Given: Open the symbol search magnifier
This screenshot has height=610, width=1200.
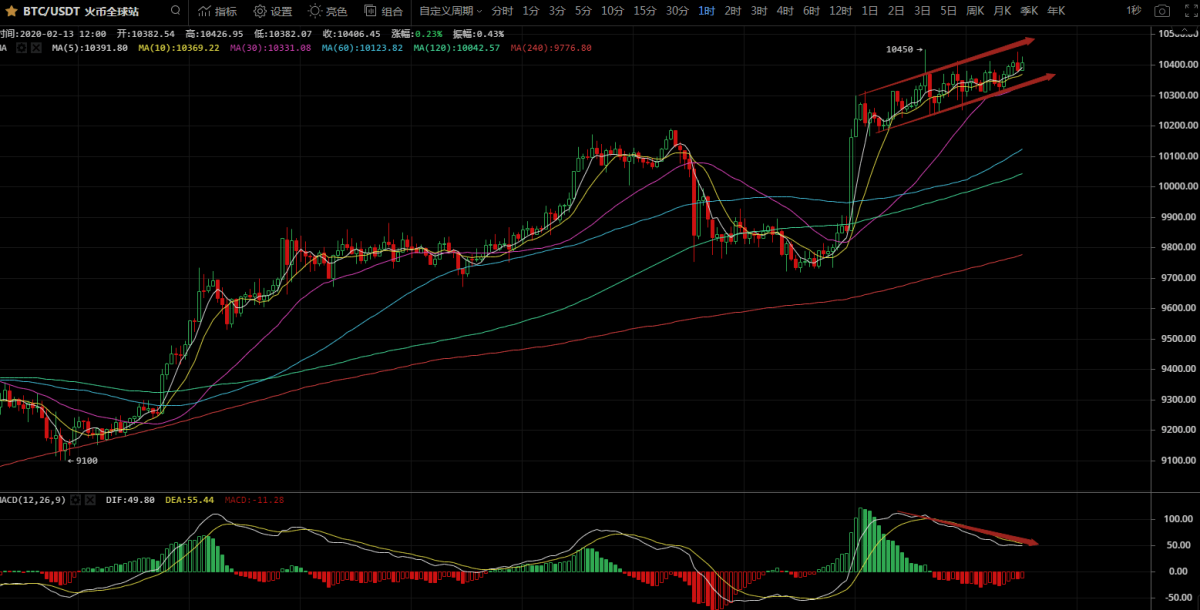Looking at the screenshot, I should point(176,11).
